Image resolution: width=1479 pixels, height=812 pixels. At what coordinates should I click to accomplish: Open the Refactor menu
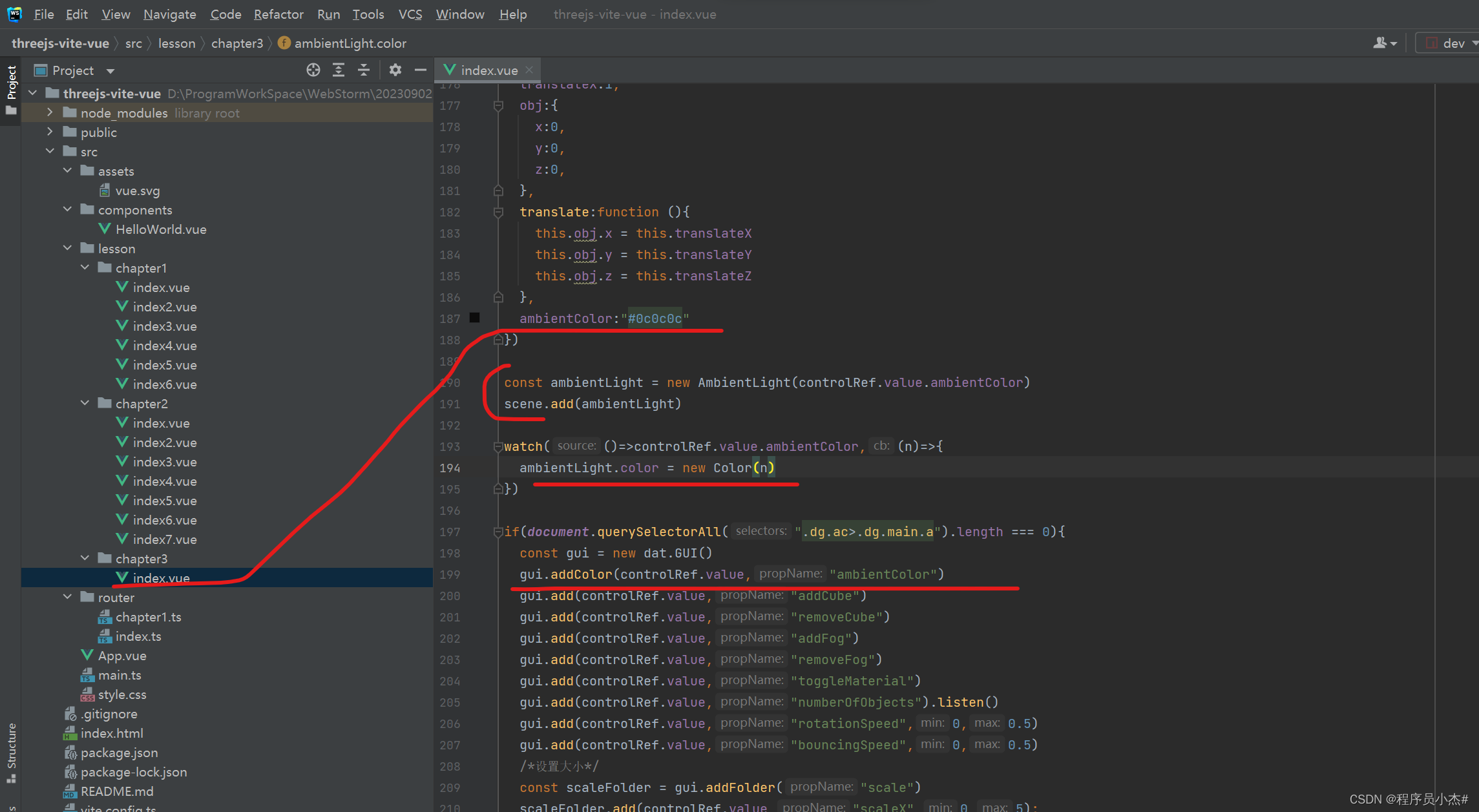click(278, 14)
